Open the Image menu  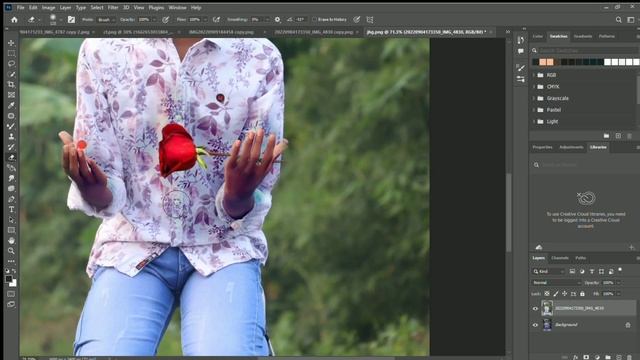coord(48,7)
